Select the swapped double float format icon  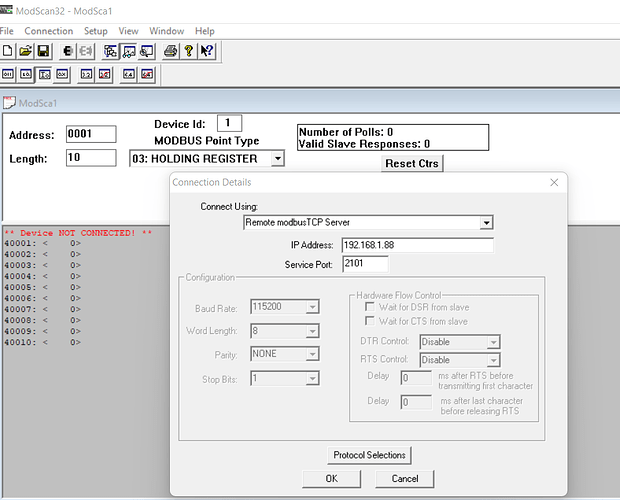pyautogui.click(x=147, y=74)
